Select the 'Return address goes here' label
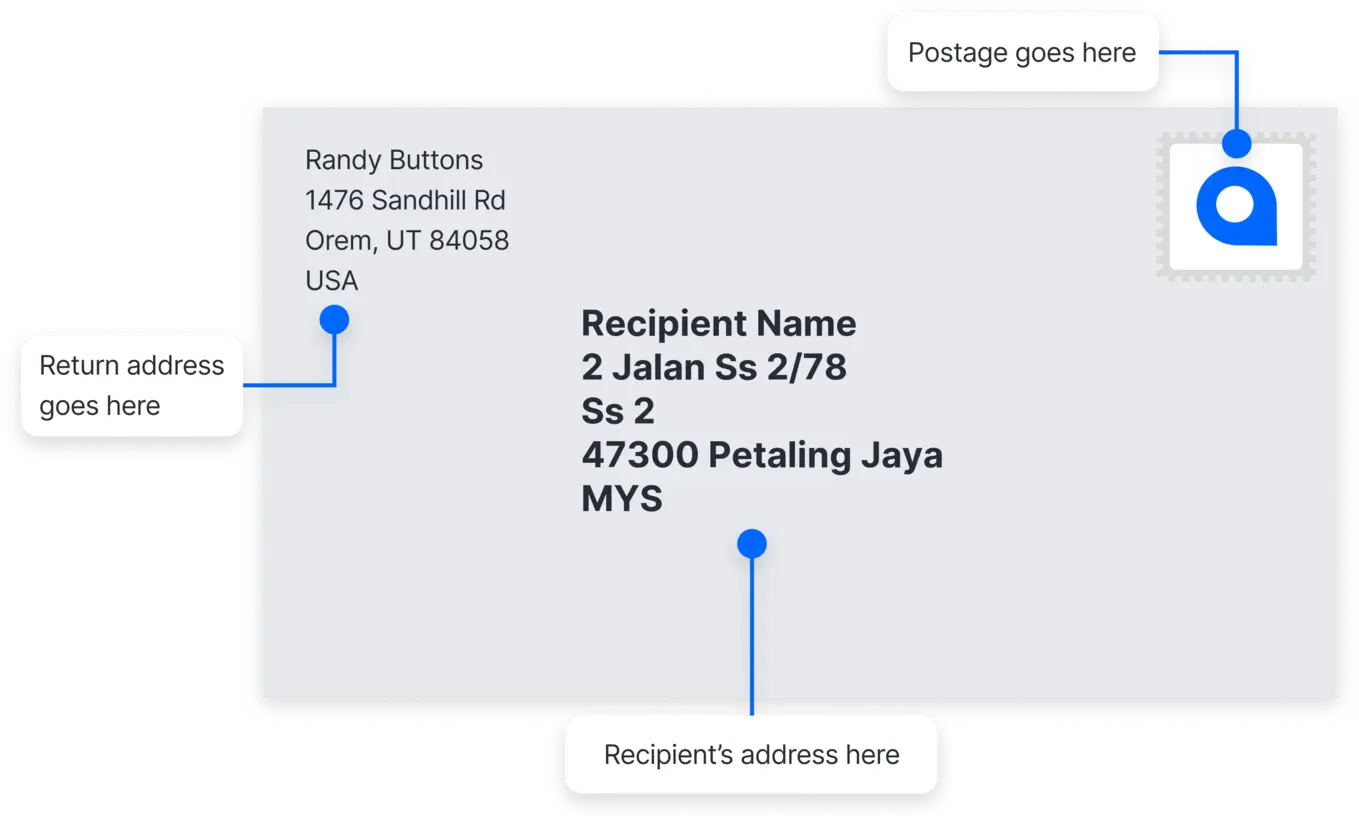Screen dimensions: 1359x823 (x=132, y=386)
